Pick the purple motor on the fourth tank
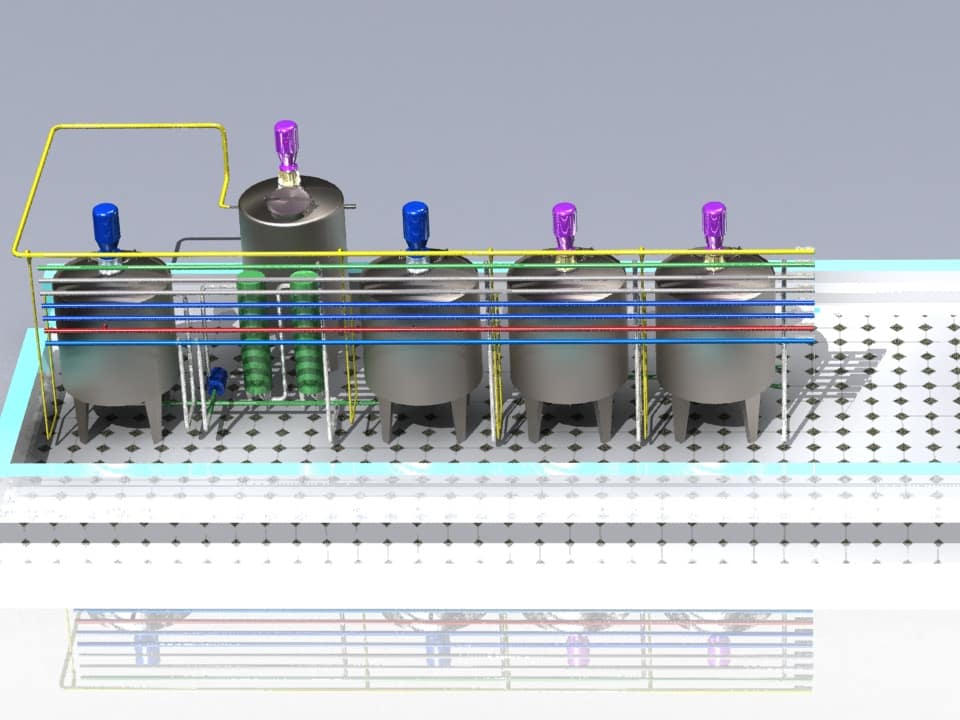 [x=564, y=227]
